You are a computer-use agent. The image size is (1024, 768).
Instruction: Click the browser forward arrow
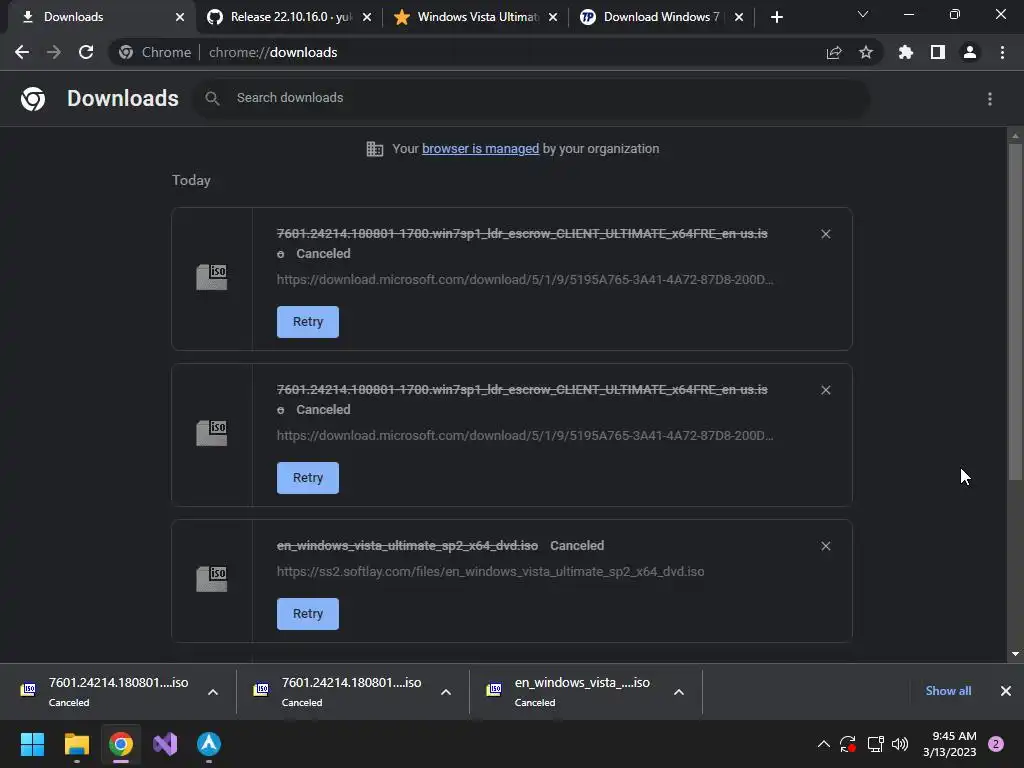(x=54, y=52)
